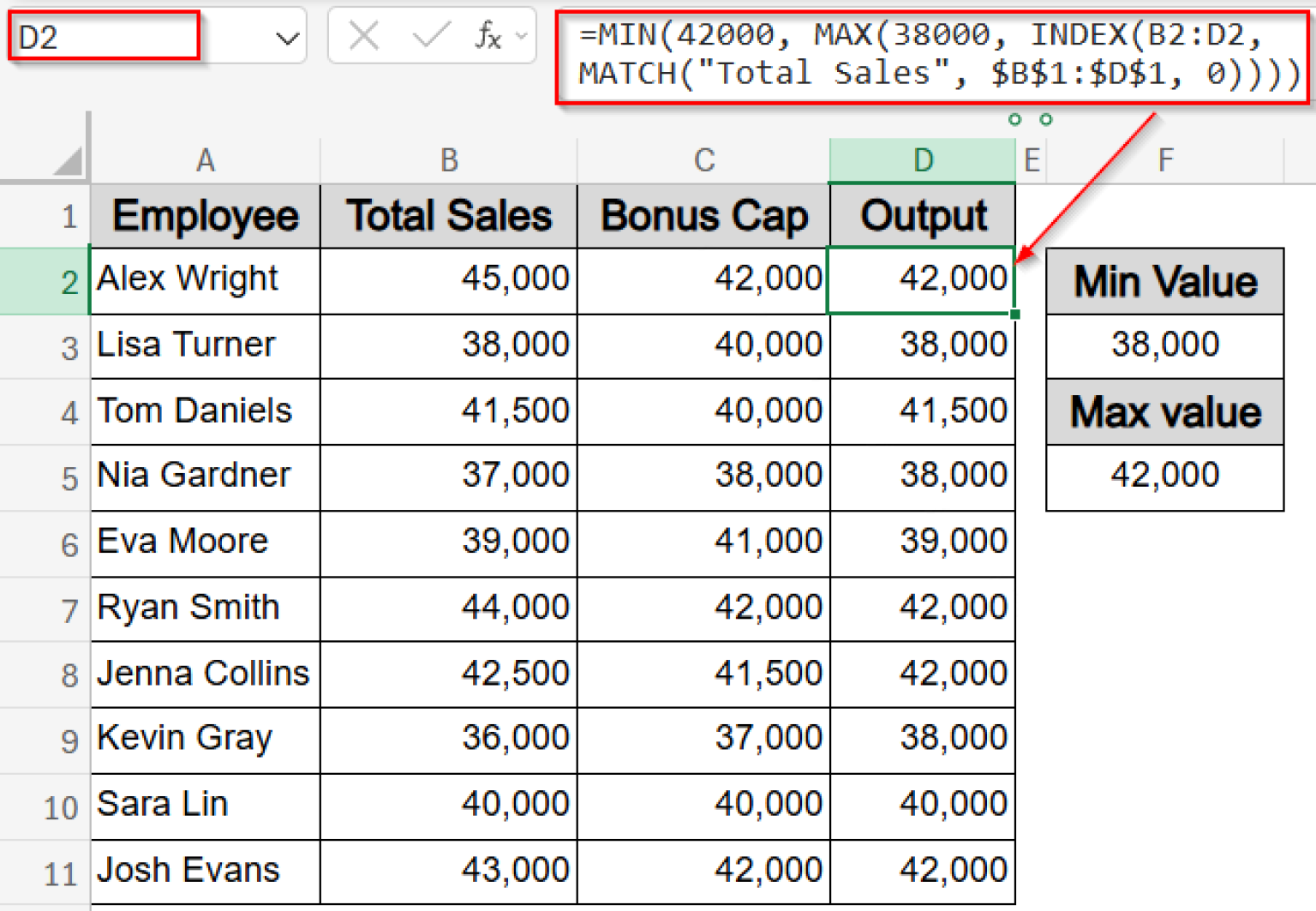Select Alex Wright's name cell

205,280
